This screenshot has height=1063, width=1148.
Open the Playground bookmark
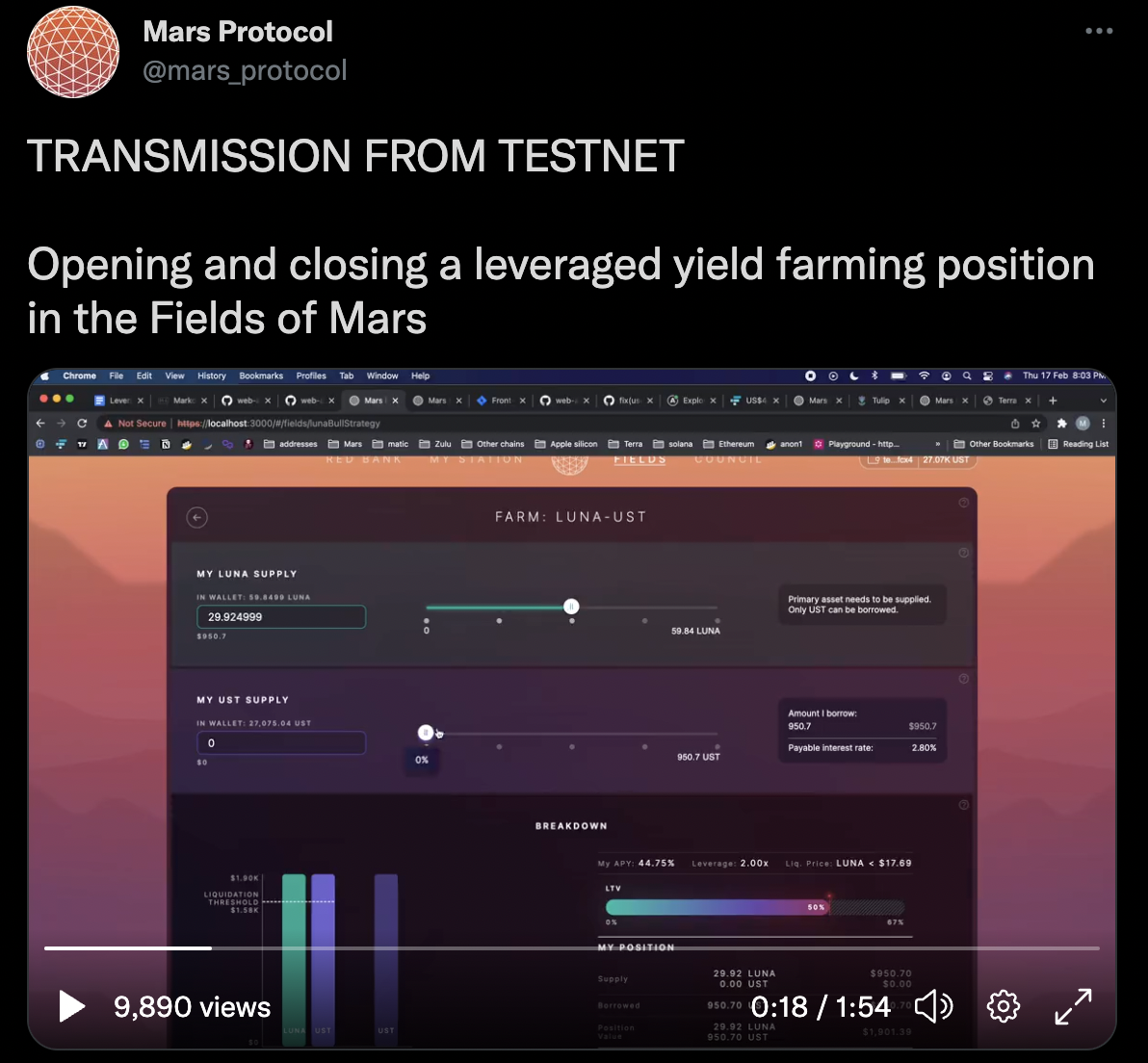856,444
